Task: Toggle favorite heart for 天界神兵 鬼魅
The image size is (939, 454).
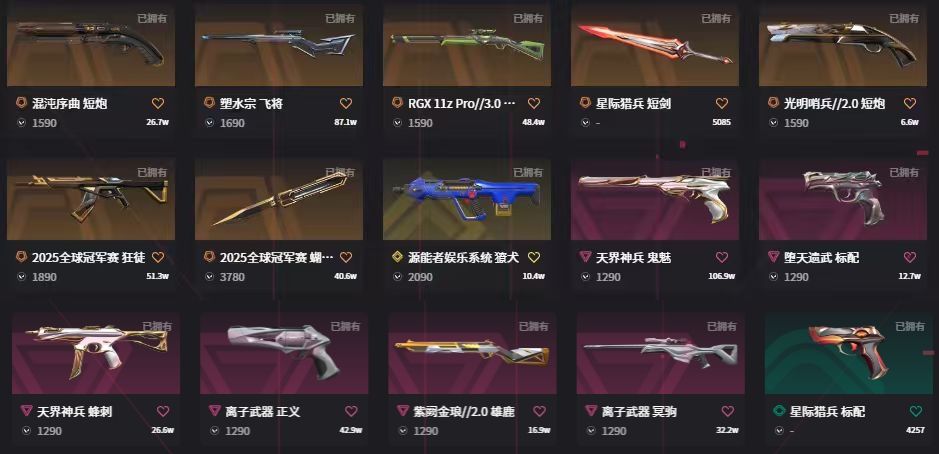Action: tap(722, 258)
